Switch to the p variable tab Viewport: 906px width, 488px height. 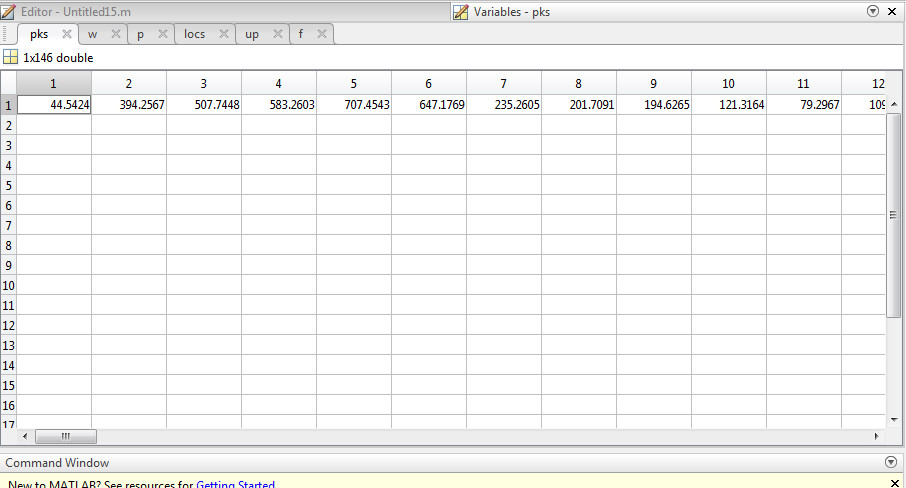tap(141, 34)
